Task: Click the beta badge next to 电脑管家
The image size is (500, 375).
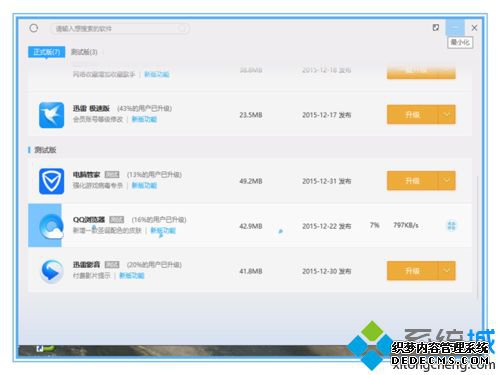Action: 112,175
